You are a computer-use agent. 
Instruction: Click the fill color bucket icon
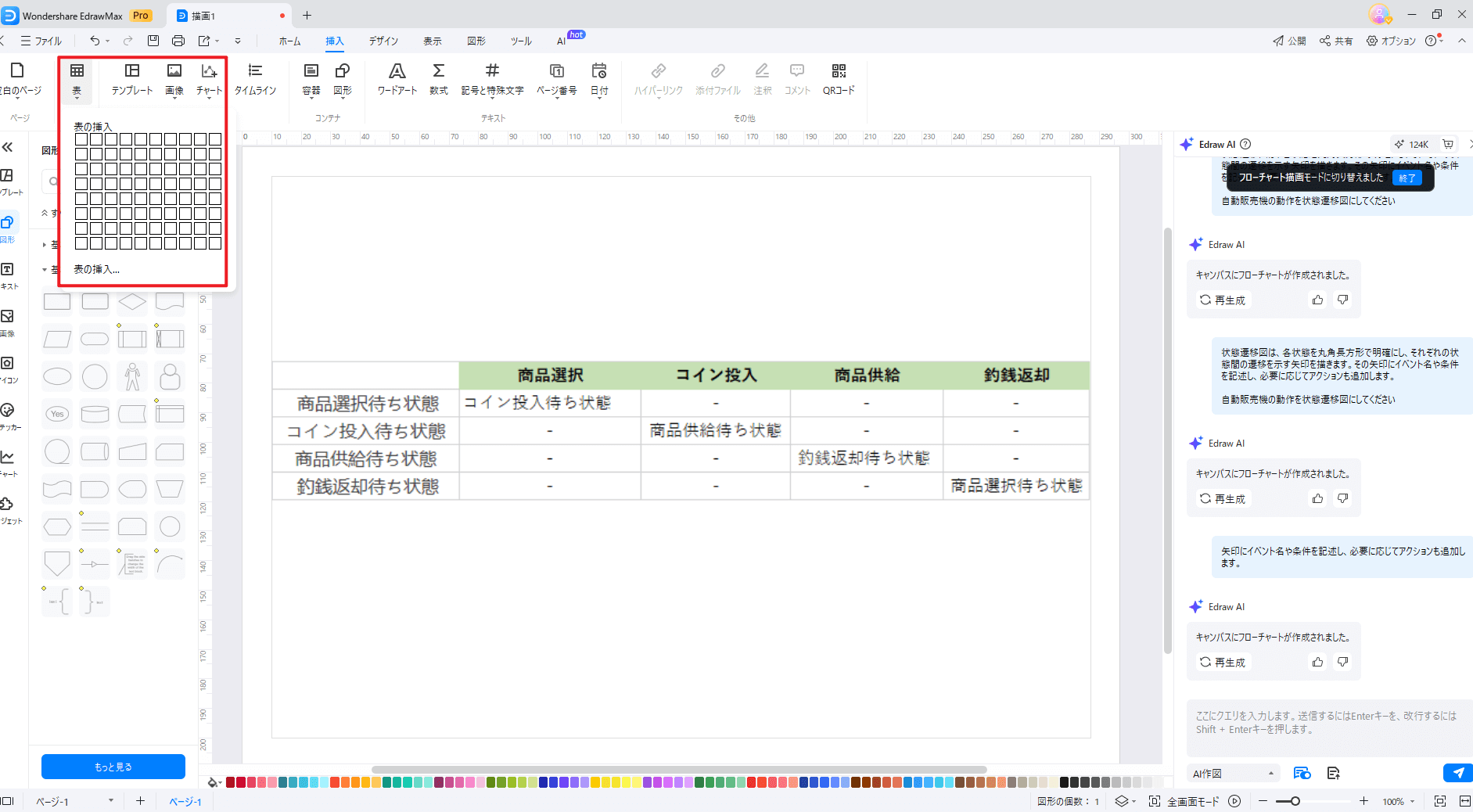click(x=212, y=782)
